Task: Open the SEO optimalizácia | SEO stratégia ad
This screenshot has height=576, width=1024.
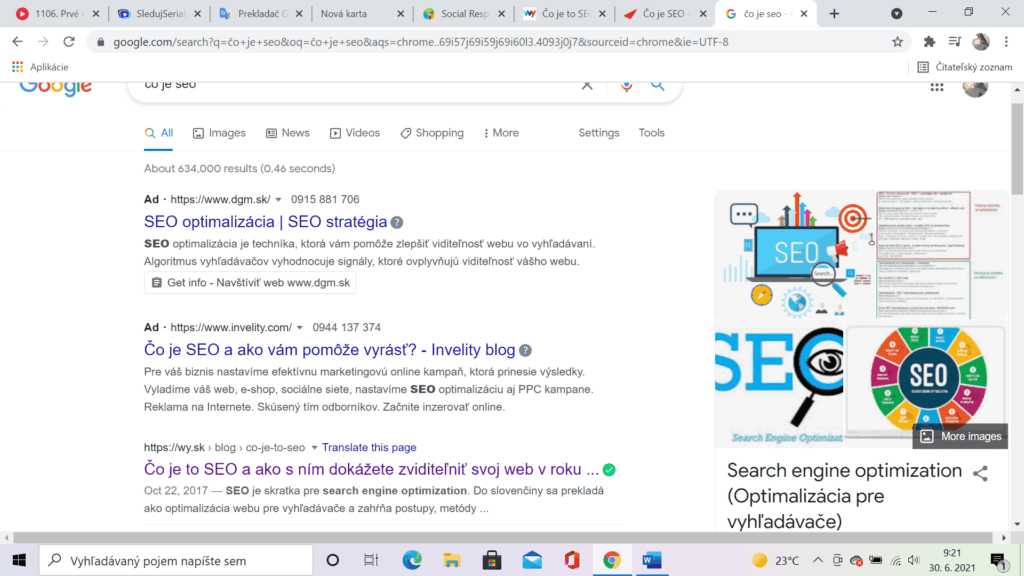Action: [x=265, y=222]
